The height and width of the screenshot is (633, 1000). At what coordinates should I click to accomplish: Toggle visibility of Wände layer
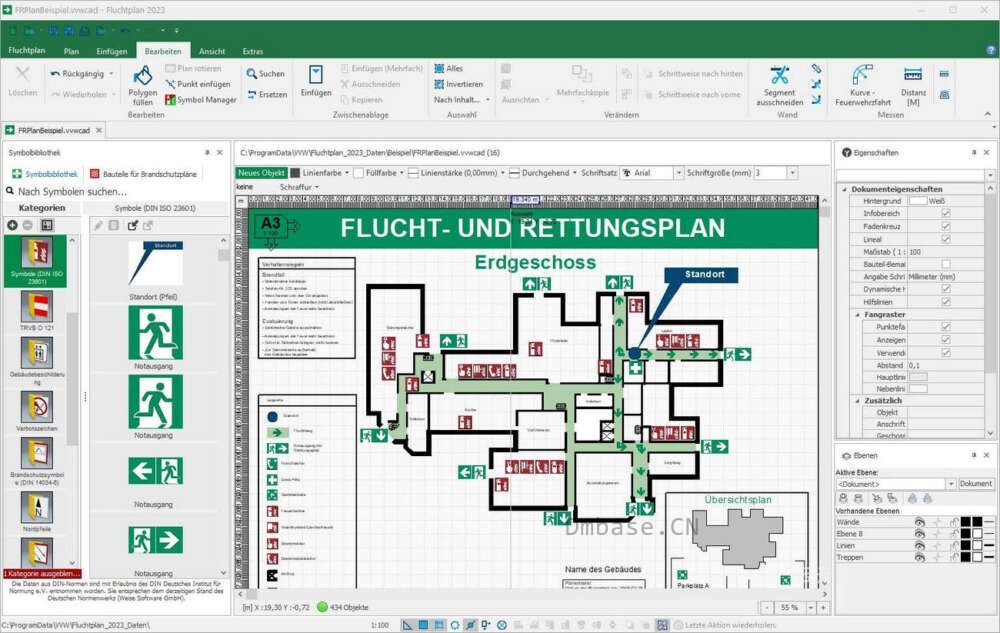coord(920,522)
